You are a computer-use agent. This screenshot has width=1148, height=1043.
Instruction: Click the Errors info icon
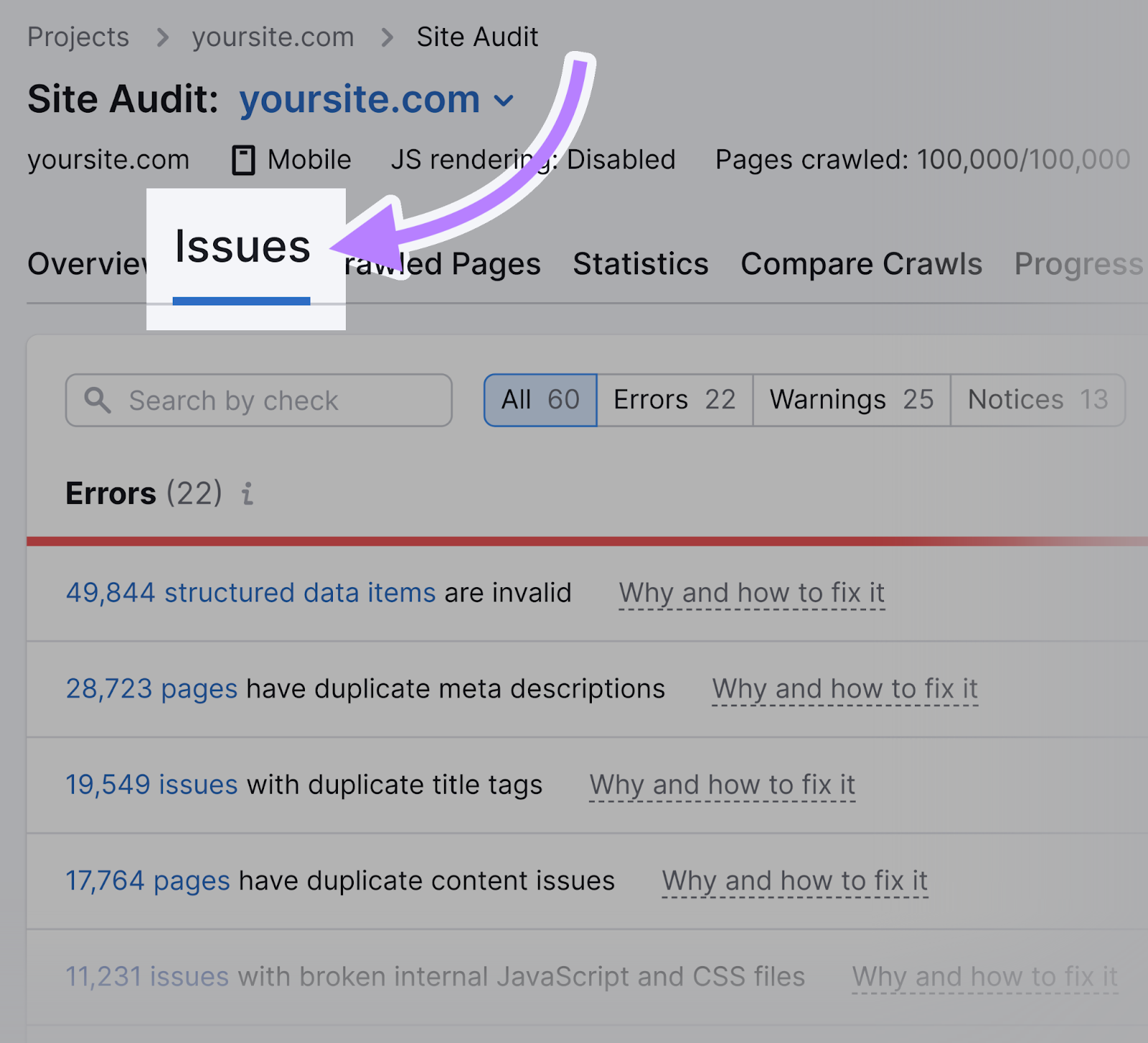click(x=248, y=494)
